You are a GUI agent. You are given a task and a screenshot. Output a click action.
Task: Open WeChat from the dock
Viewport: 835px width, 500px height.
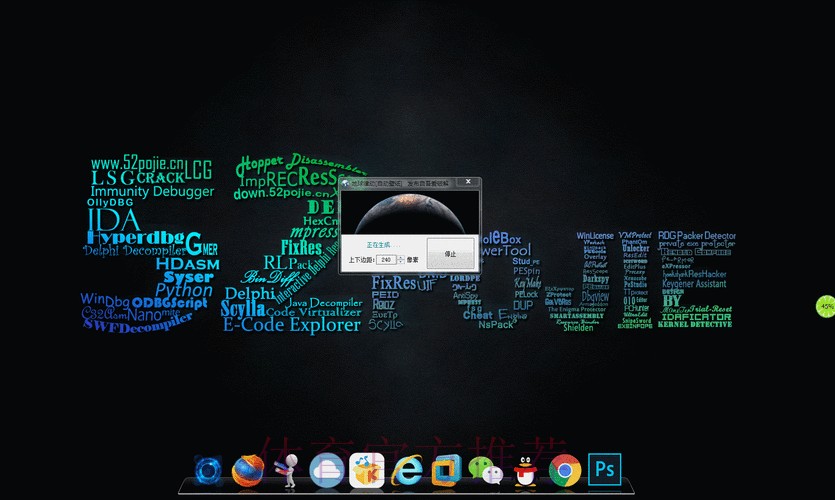point(486,469)
